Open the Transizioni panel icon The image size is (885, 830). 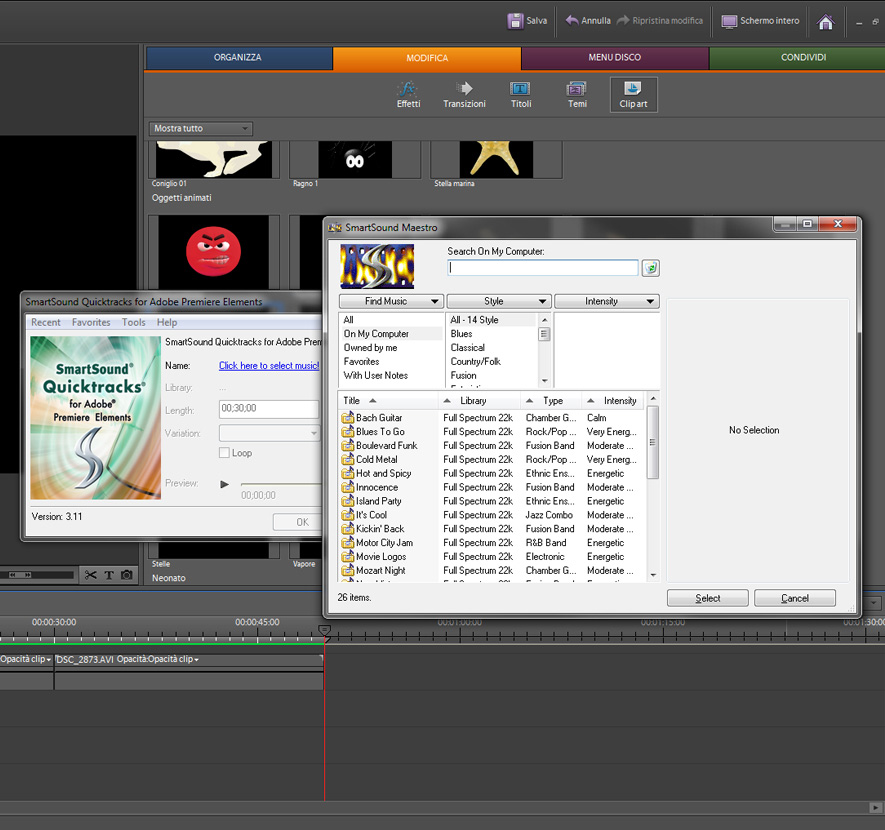pos(464,88)
